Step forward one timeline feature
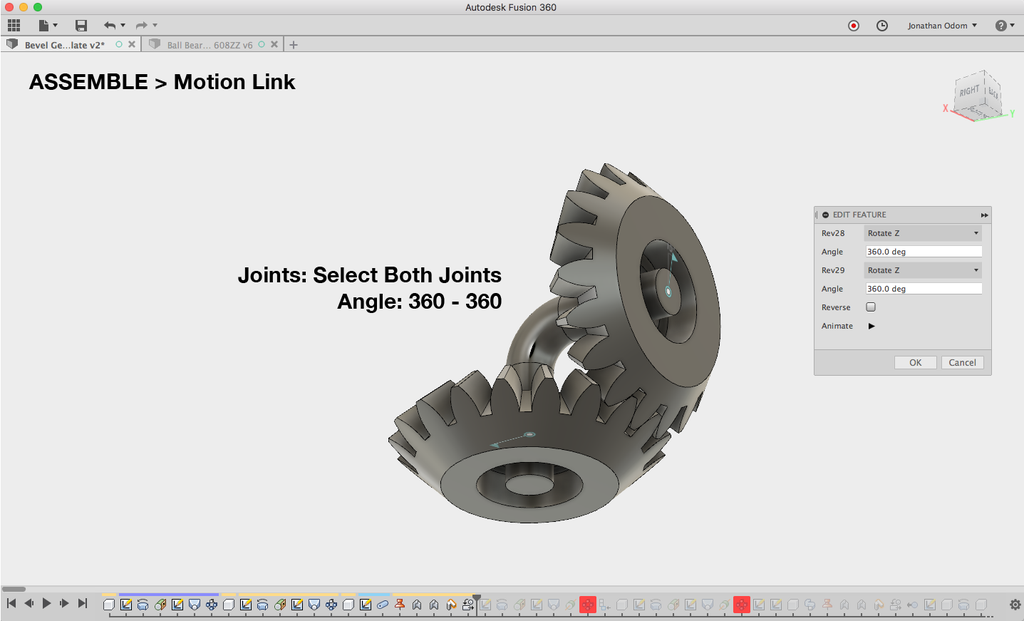The height and width of the screenshot is (621, 1024). click(x=64, y=603)
